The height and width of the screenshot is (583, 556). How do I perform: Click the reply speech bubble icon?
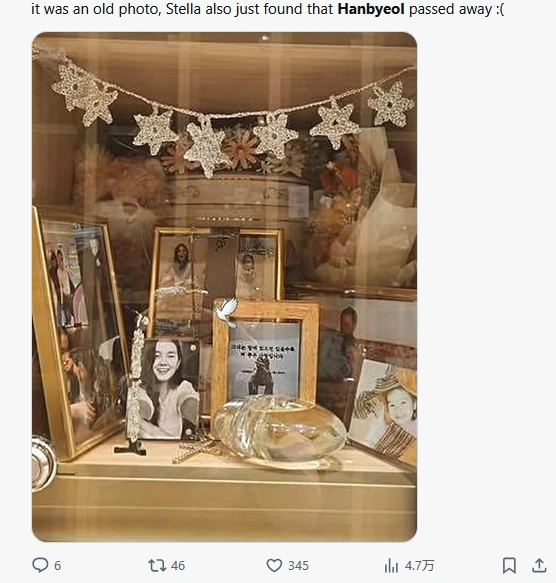pos(40,565)
